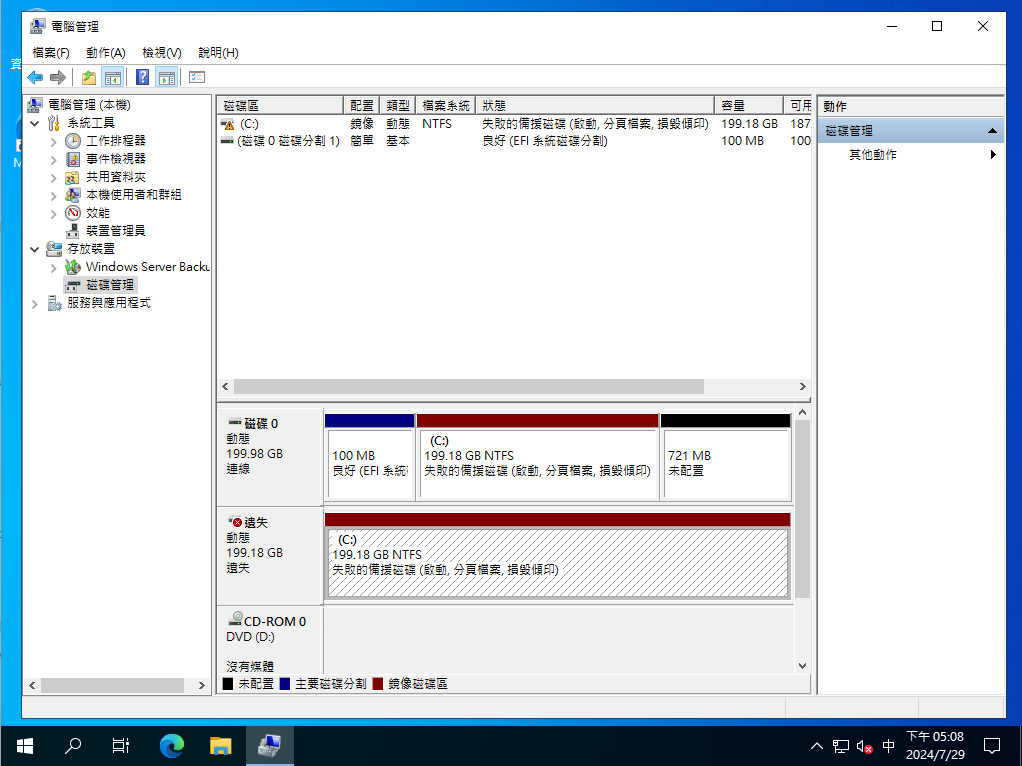Expand the 工作排程器 node
The width and height of the screenshot is (1022, 766).
point(53,141)
